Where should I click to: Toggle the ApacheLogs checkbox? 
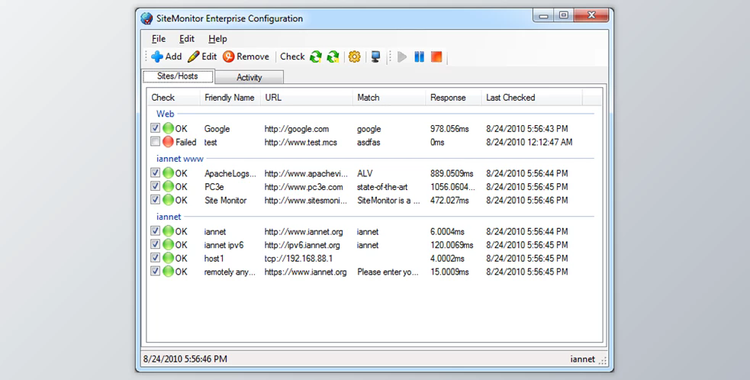tap(155, 172)
